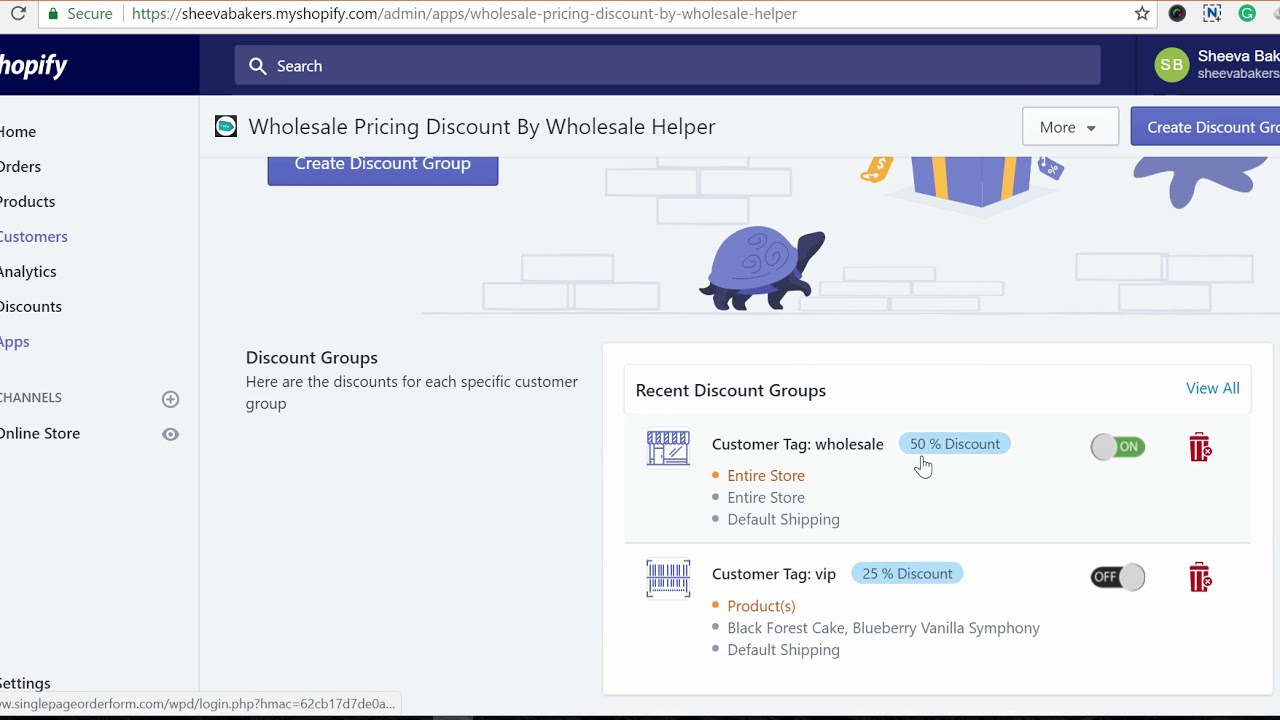
Task: Bookmark this page with star icon
Action: pos(1142,14)
